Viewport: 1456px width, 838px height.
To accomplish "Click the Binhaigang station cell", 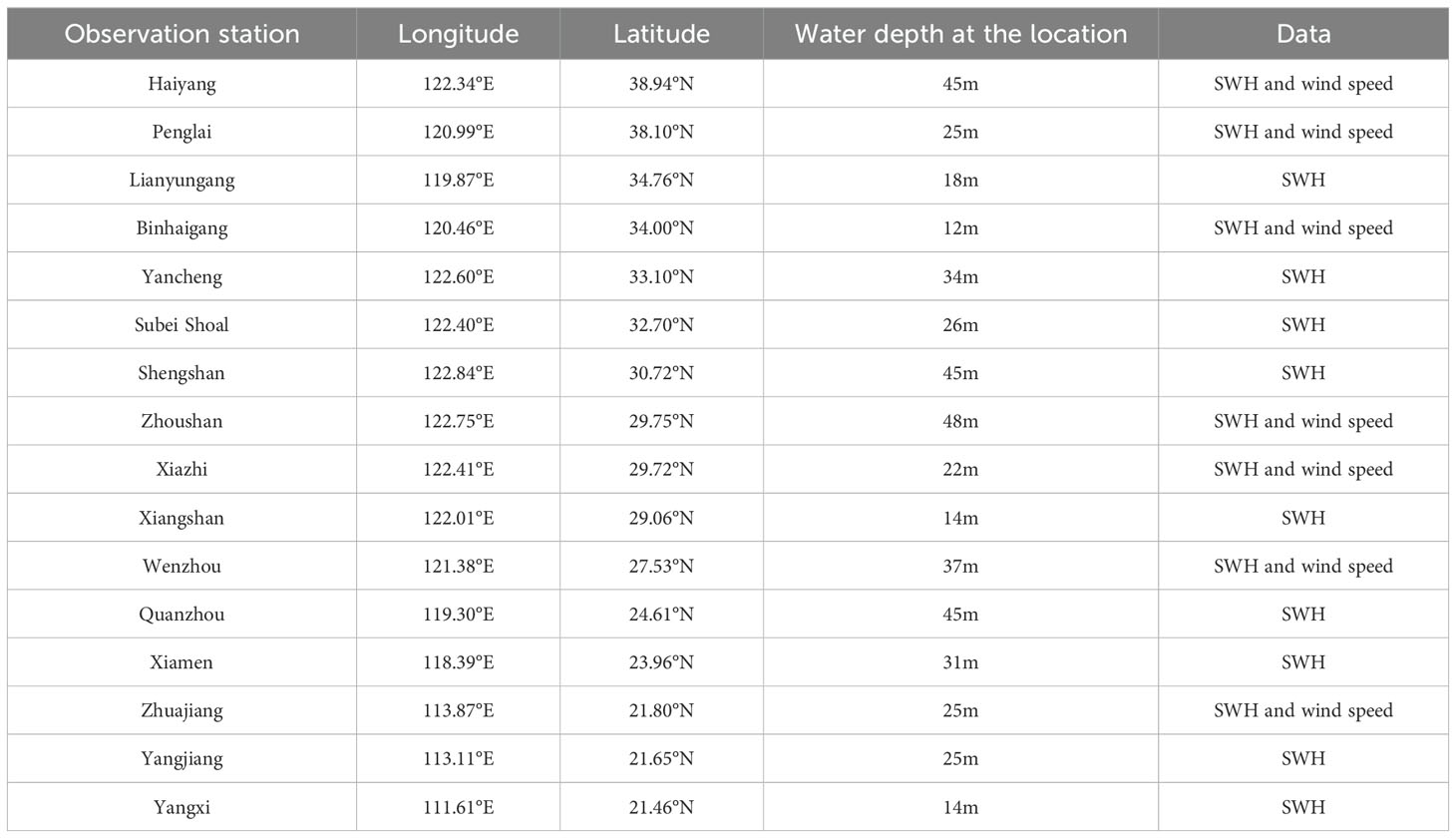I will point(182,228).
